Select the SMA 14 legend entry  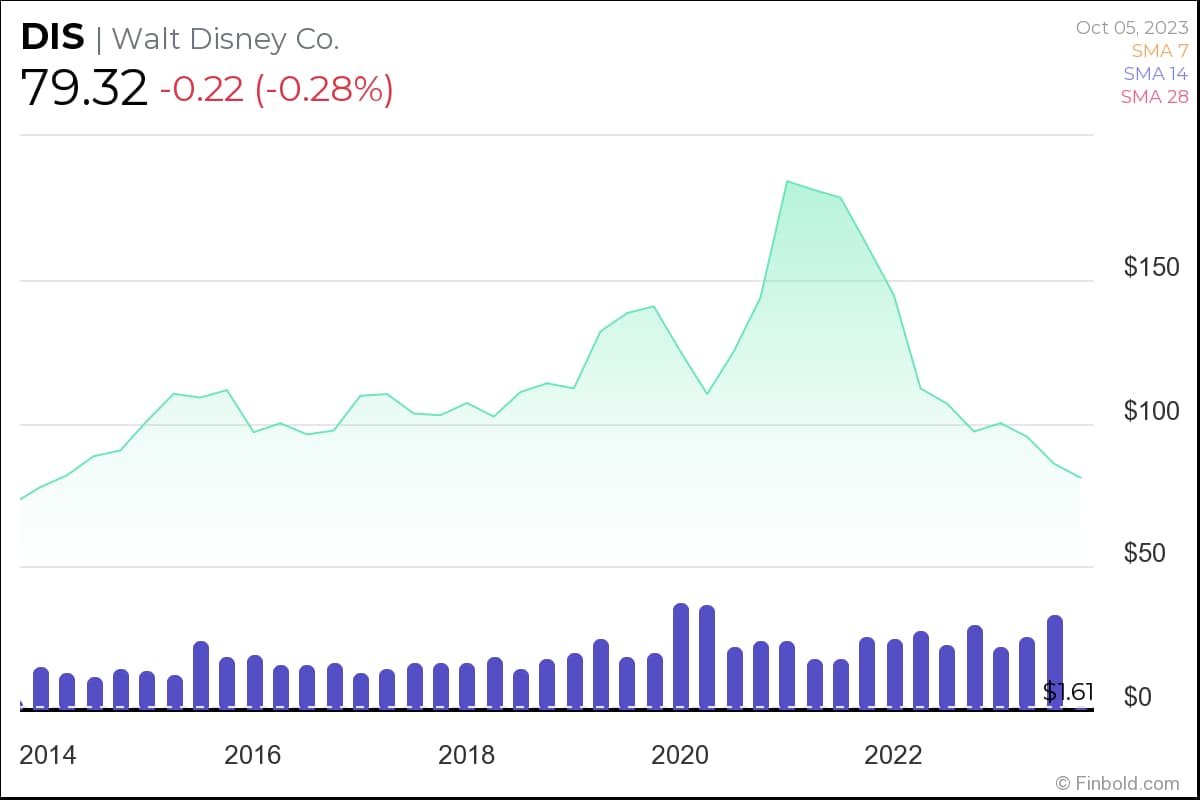[x=1155, y=74]
